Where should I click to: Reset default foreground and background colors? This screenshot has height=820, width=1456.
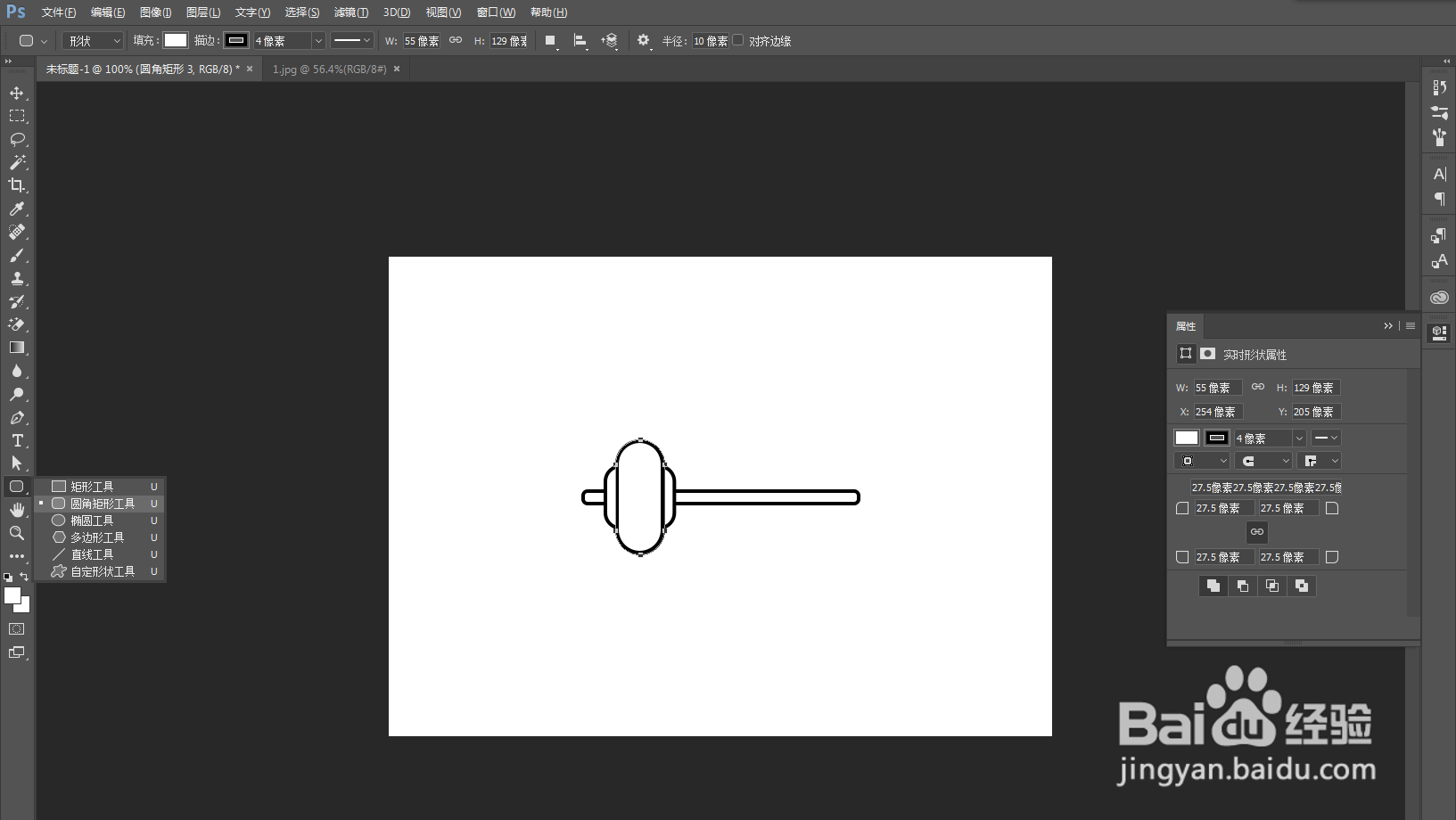point(8,578)
